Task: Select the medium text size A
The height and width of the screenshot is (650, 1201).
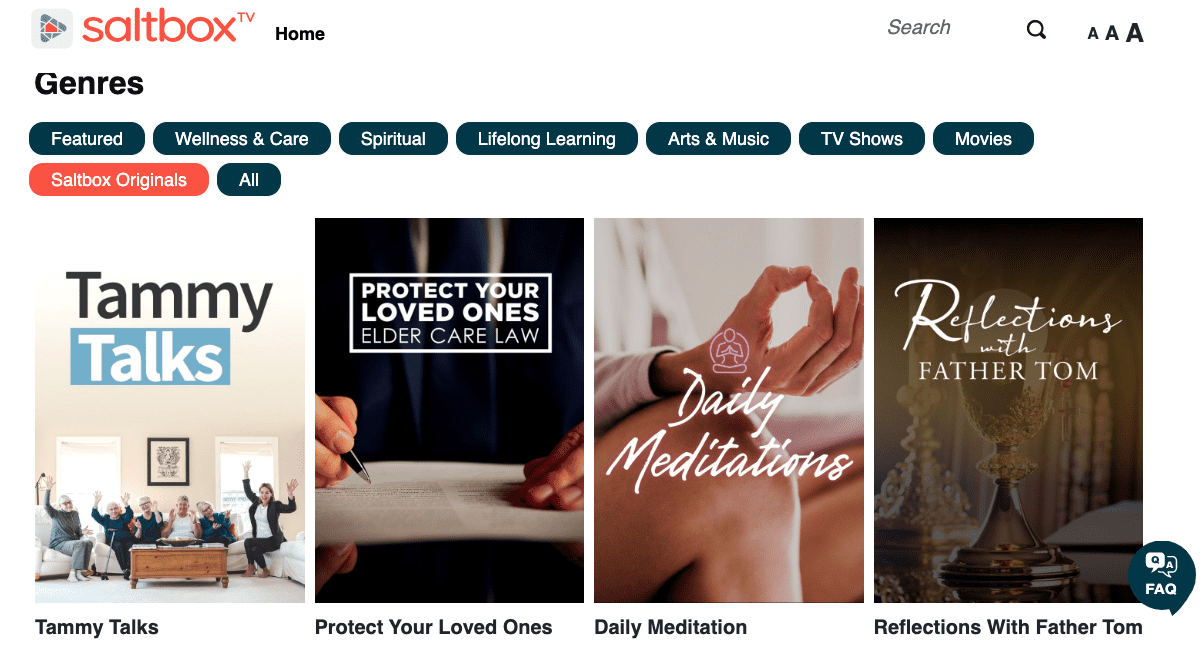Action: pos(1111,33)
